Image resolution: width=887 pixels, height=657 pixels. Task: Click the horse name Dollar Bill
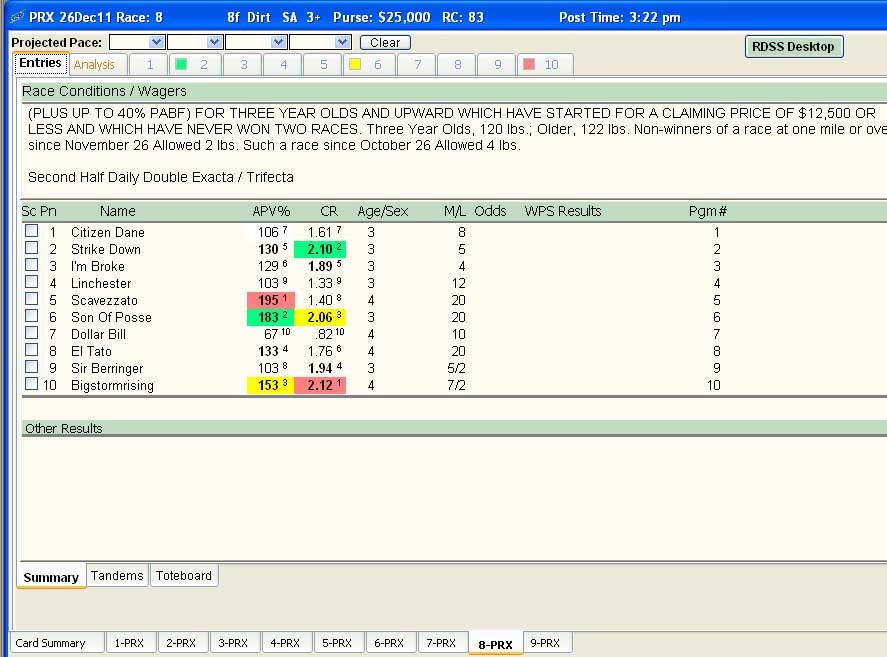point(98,334)
